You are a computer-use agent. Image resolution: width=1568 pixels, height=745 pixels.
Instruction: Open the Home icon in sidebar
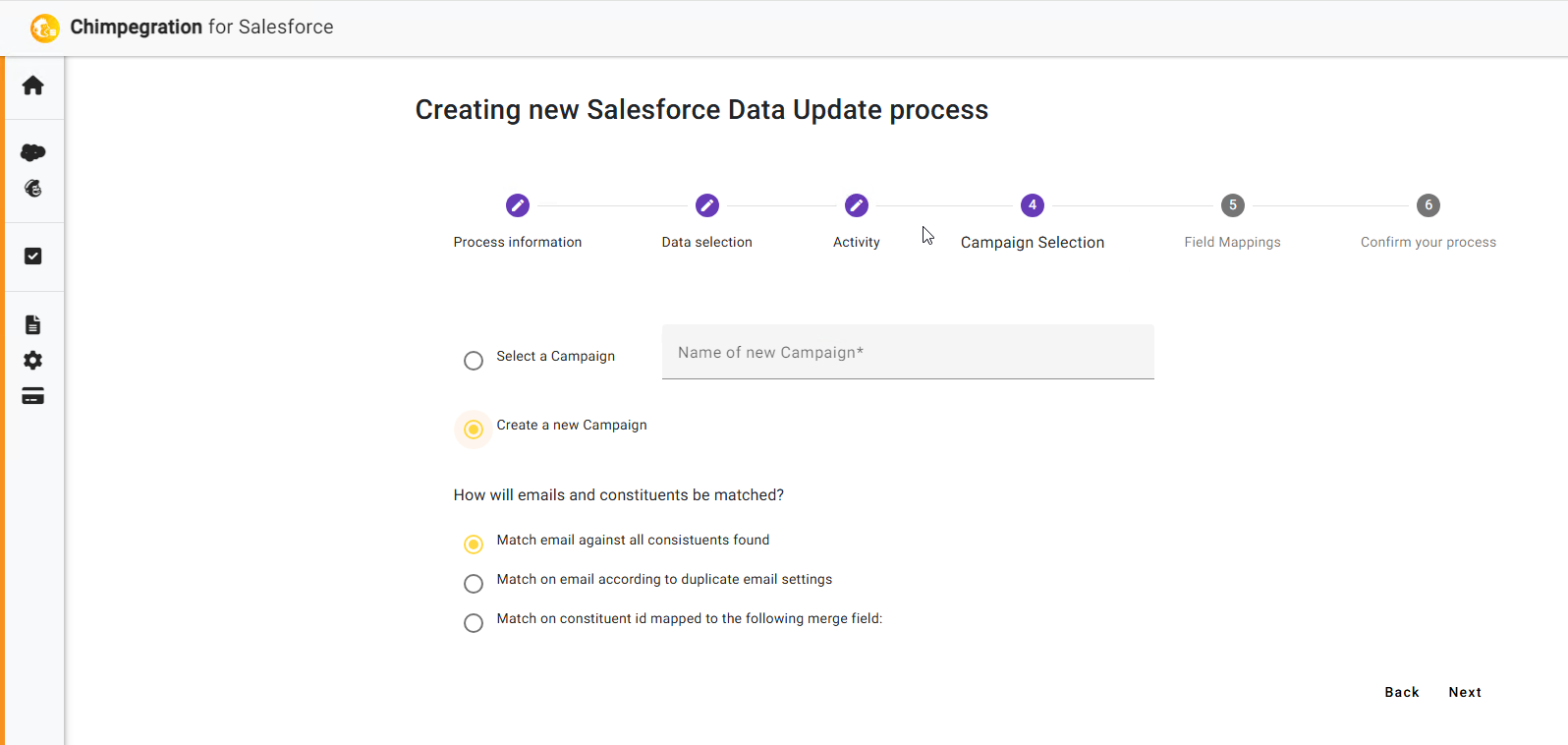pyautogui.click(x=32, y=86)
